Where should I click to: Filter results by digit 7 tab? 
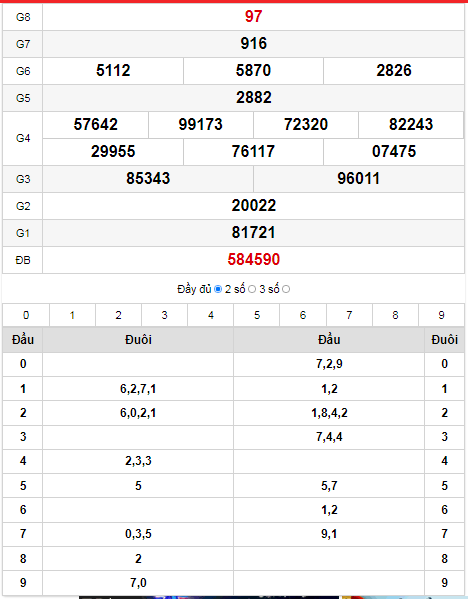click(349, 315)
